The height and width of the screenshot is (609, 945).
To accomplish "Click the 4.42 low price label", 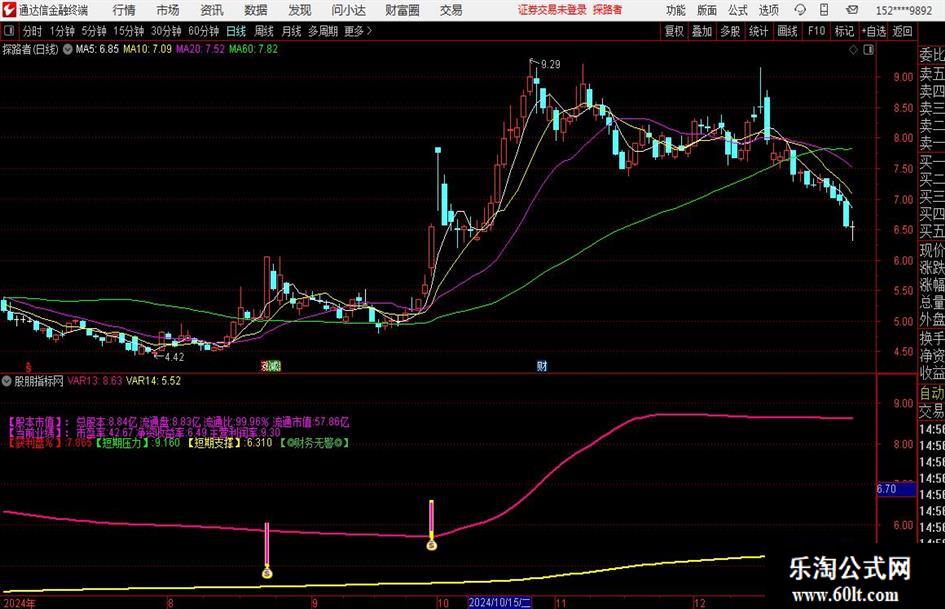I will [174, 357].
